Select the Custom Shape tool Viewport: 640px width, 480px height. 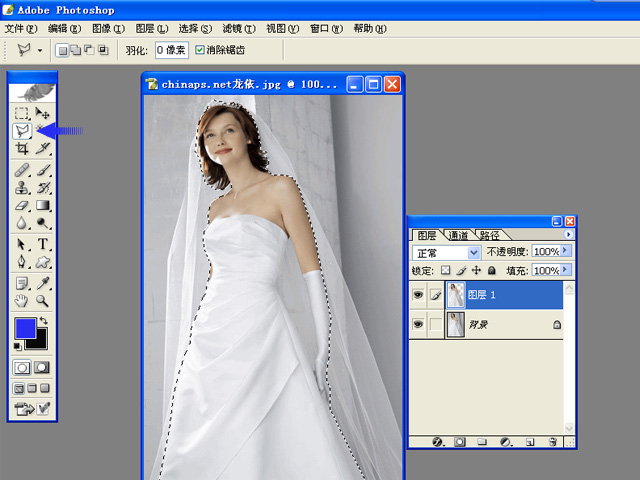(42, 262)
